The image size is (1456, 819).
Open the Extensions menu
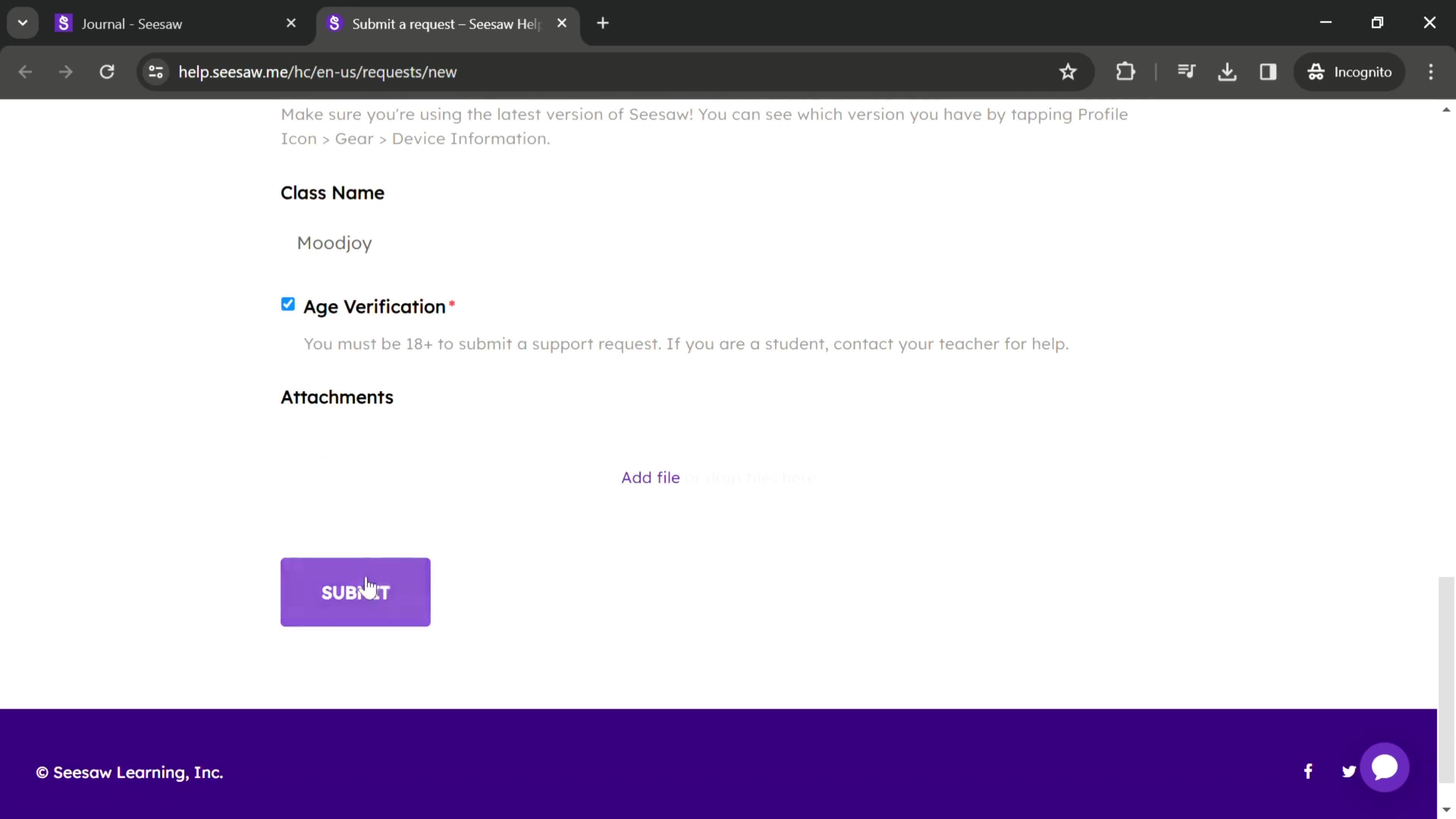[x=1125, y=72]
